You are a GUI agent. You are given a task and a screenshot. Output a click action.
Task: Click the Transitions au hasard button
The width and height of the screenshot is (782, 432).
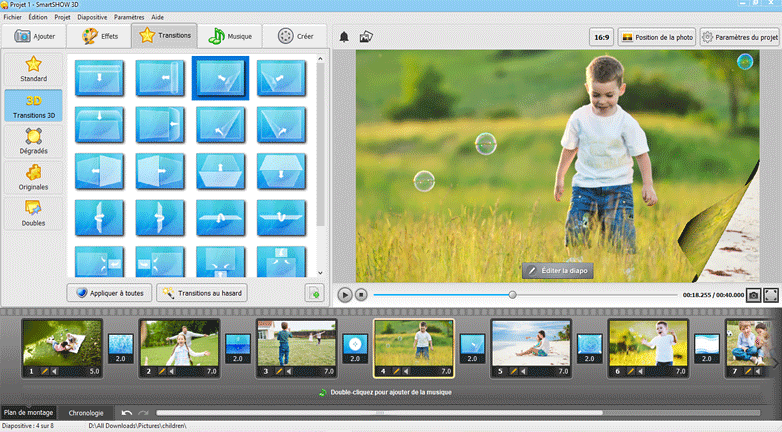point(202,293)
